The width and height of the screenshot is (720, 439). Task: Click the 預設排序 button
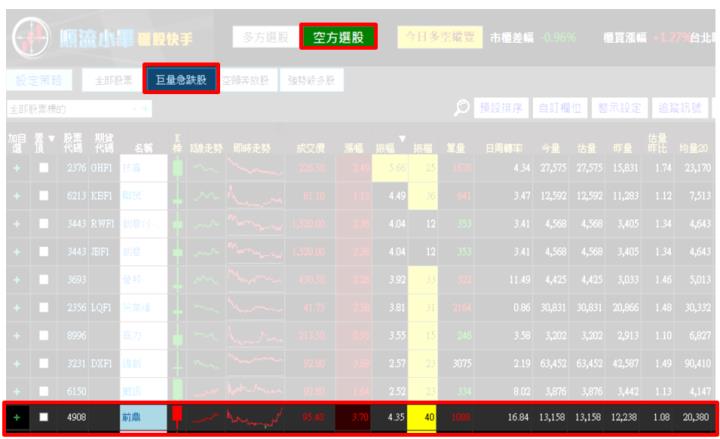pos(501,108)
